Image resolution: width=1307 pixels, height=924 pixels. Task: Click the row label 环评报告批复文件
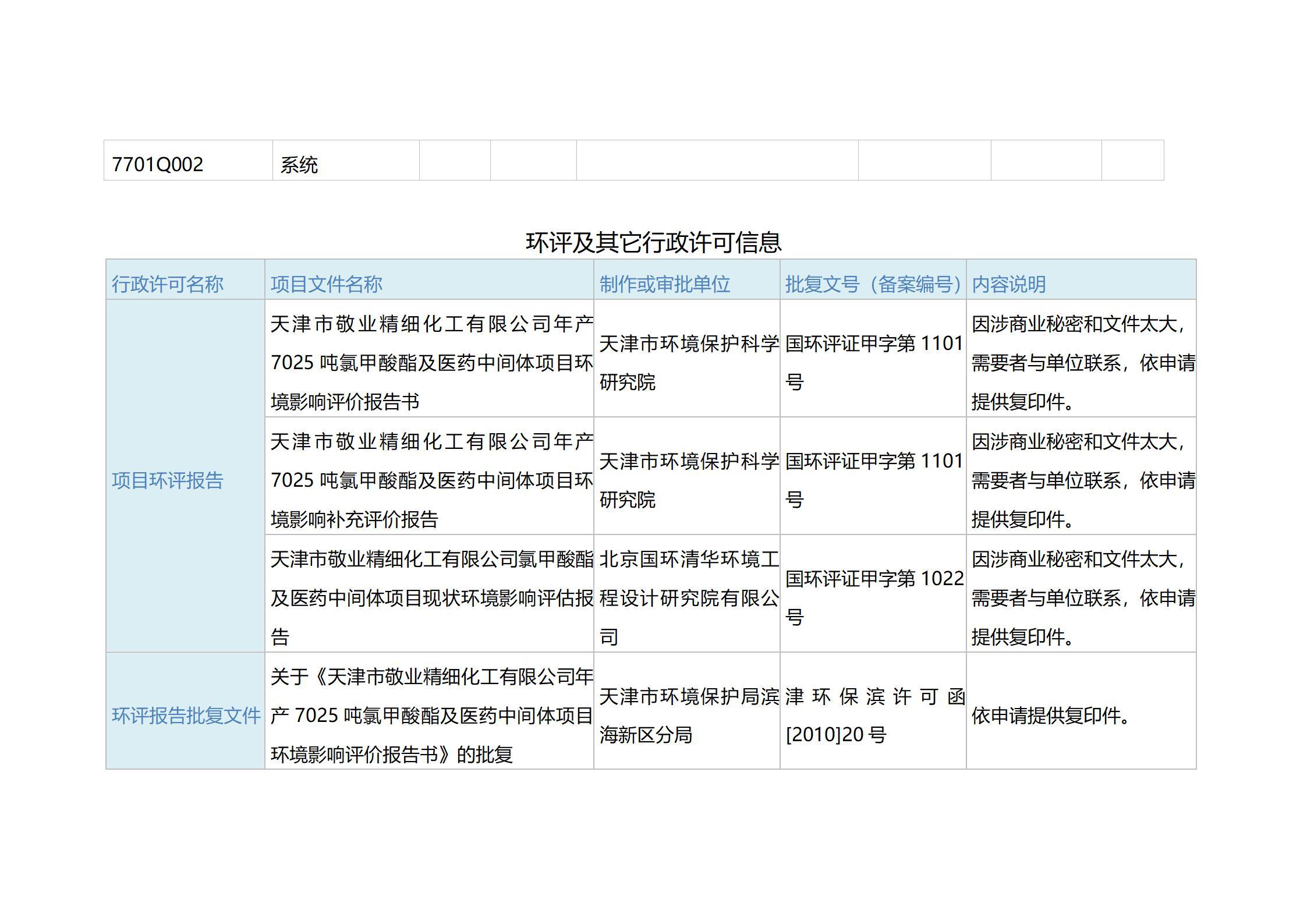186,716
